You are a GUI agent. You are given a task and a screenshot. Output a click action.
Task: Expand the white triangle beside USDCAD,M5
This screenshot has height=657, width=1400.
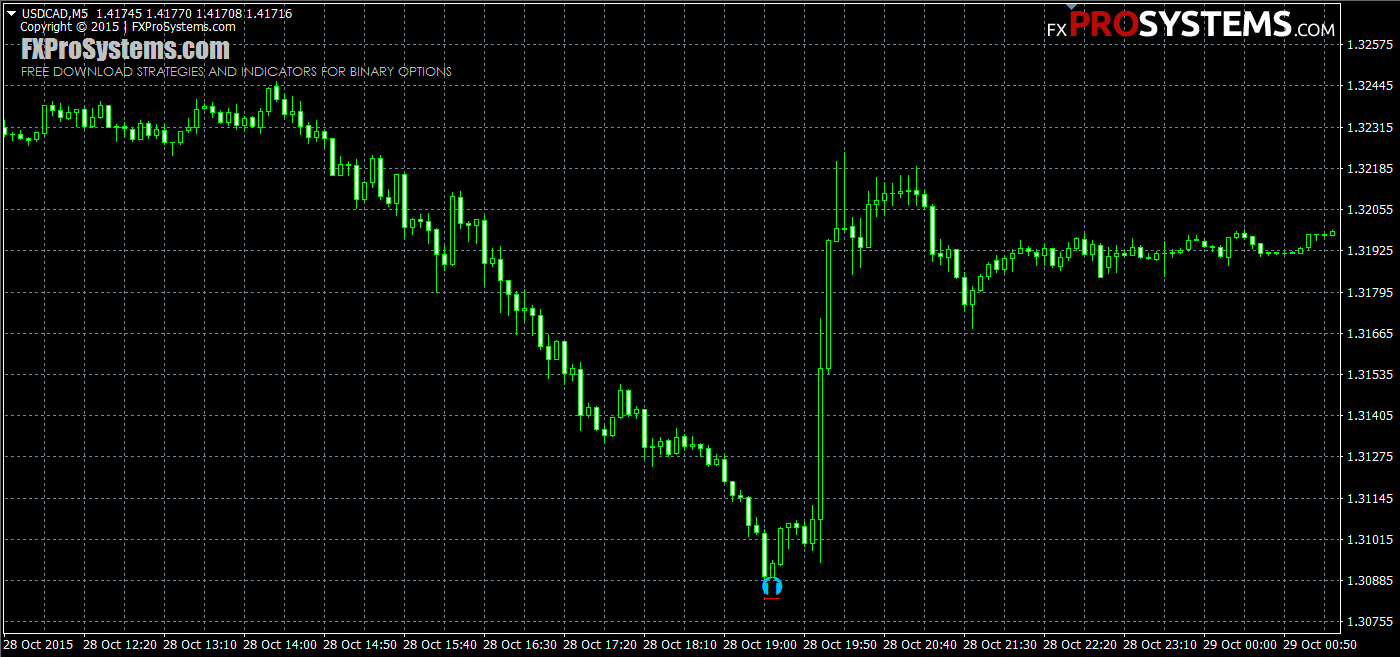click(11, 14)
